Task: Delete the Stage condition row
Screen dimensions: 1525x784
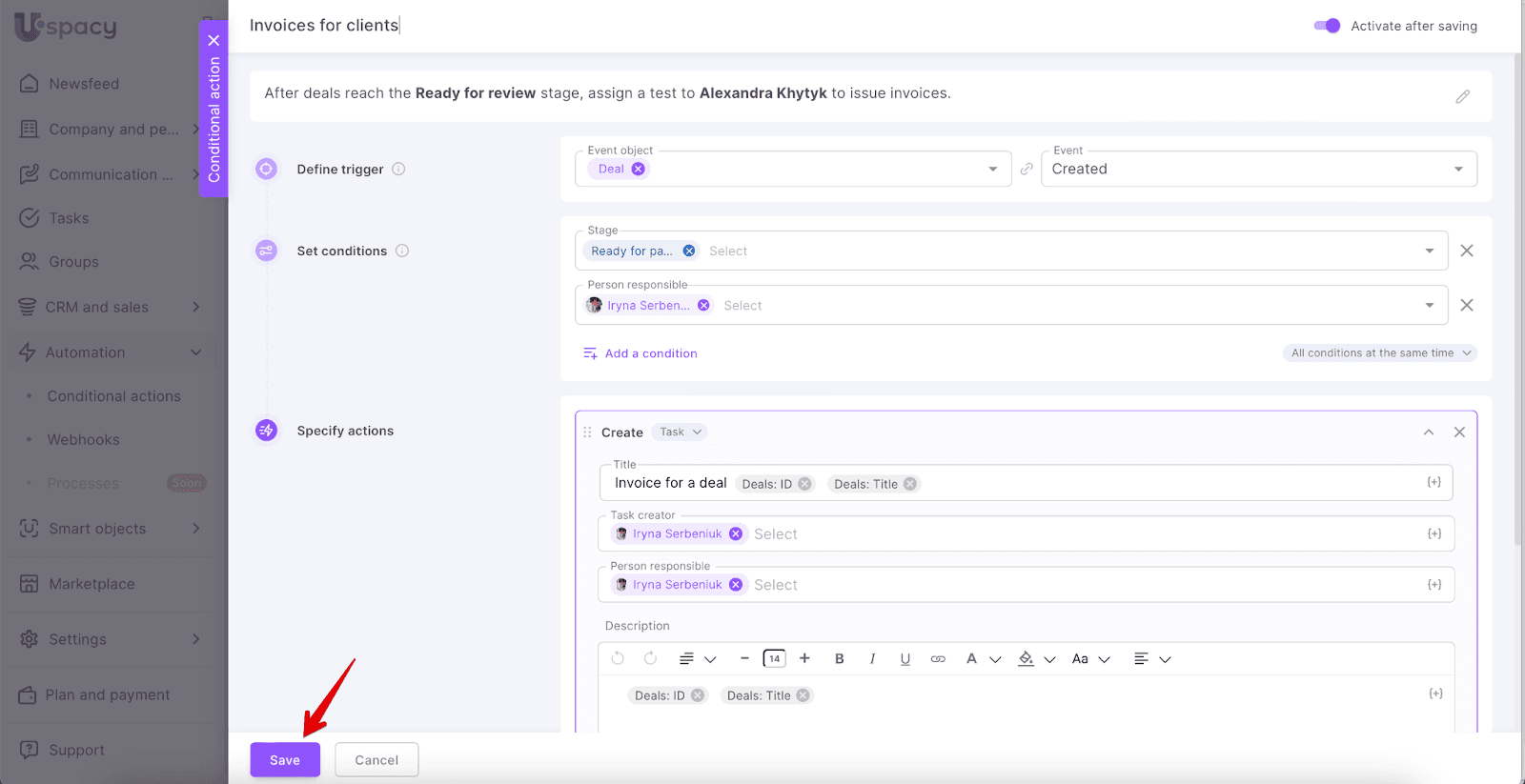Action: [x=1467, y=251]
